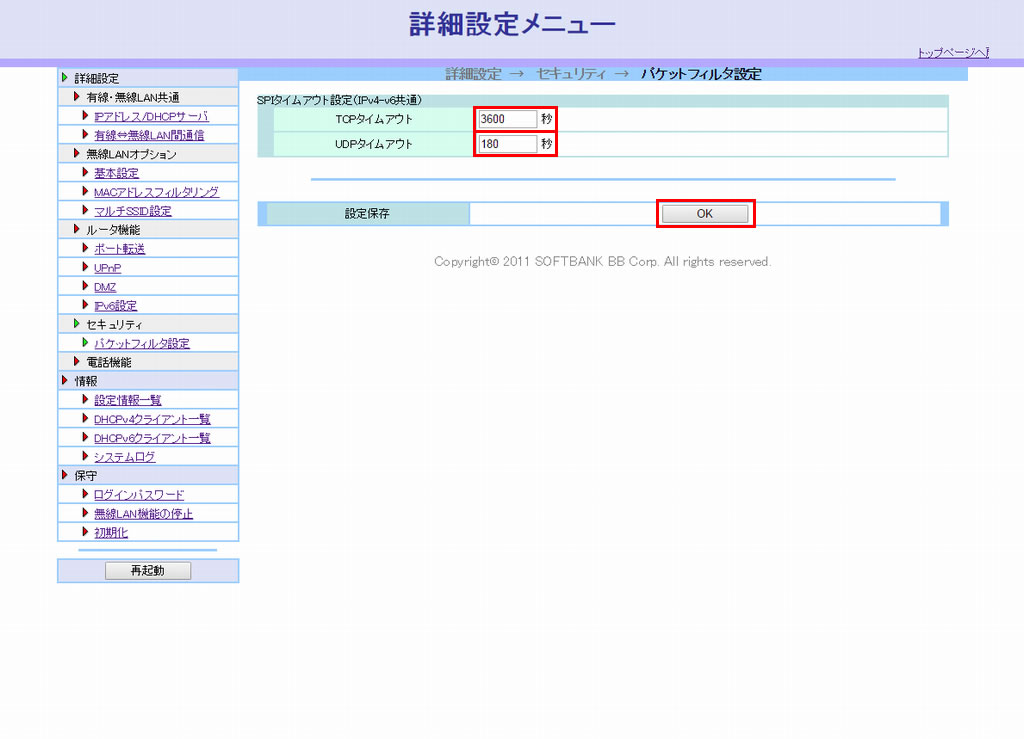Click the UDPタイムアウト input field

(x=507, y=144)
